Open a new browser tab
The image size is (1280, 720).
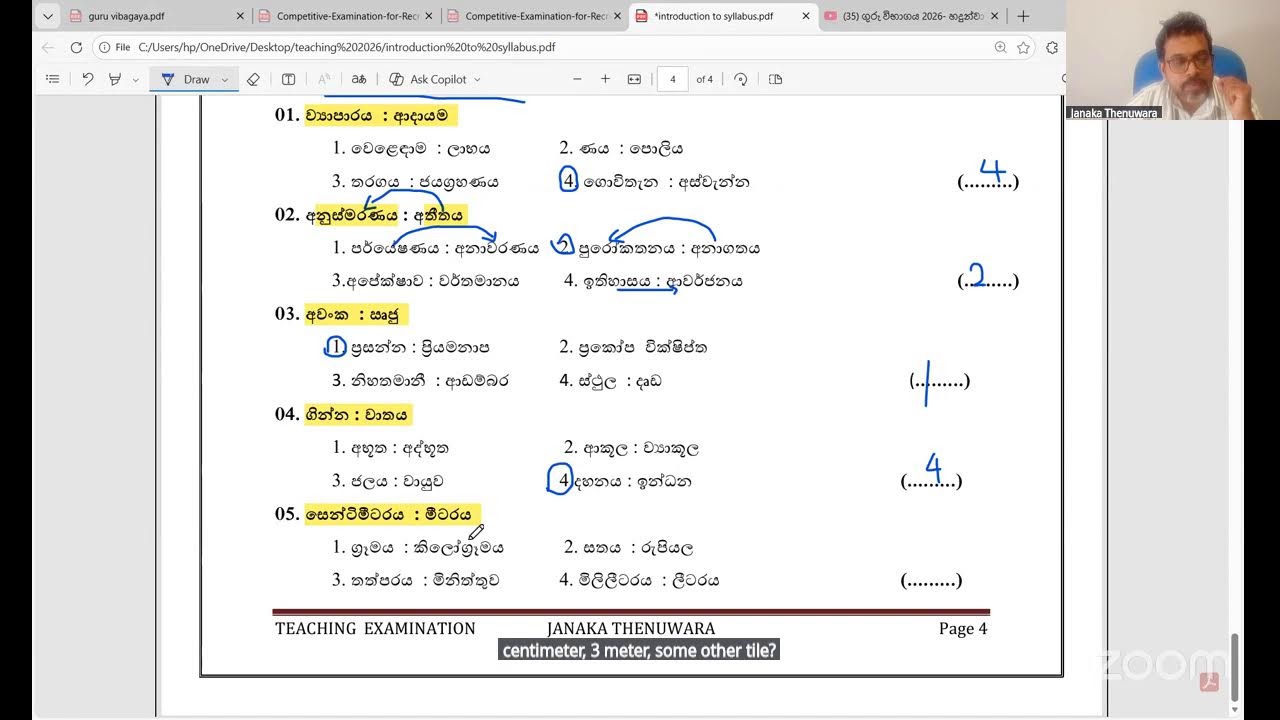coord(1023,16)
